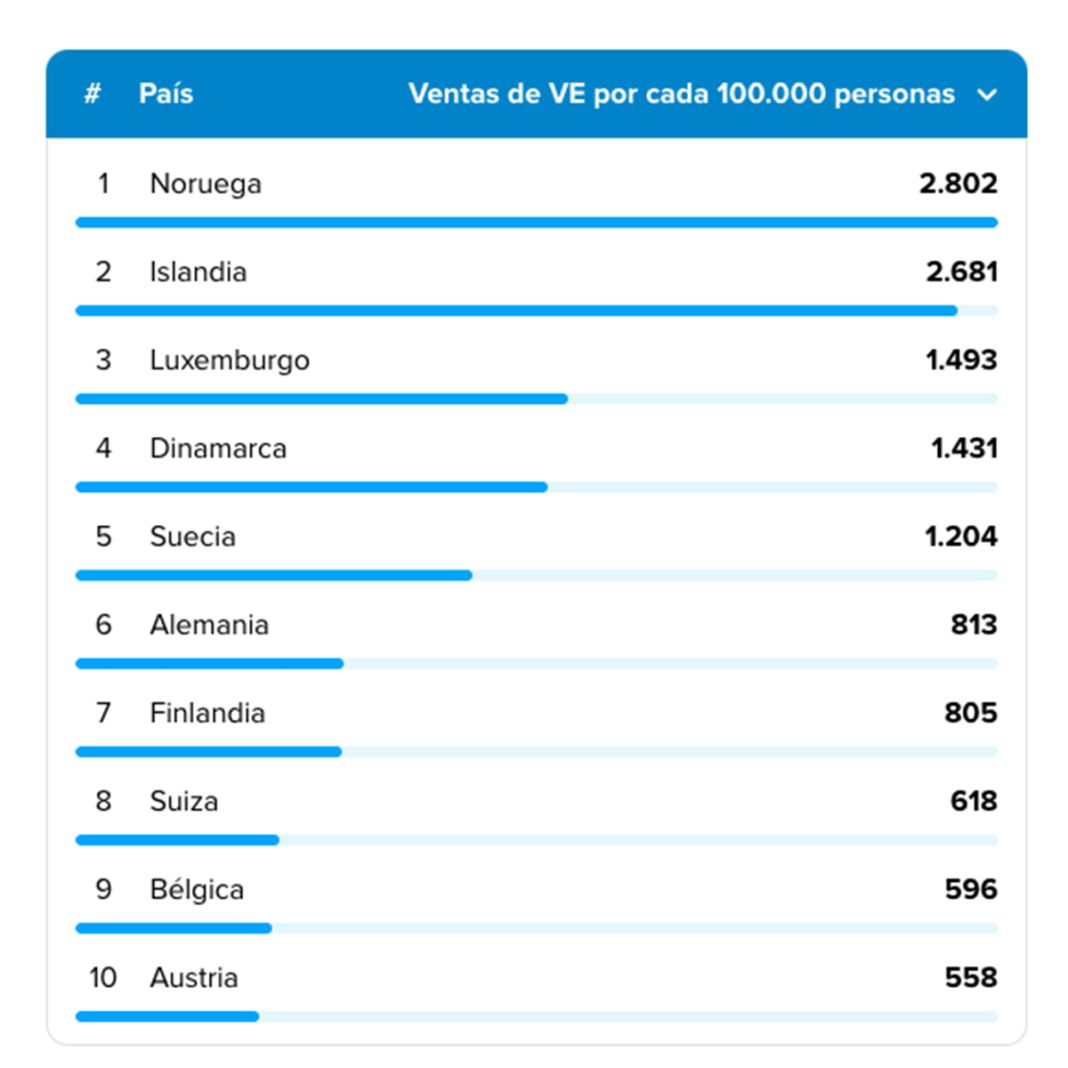Click the Austria progress bar
Viewport: 1068px width, 1068px height.
coord(168,1016)
